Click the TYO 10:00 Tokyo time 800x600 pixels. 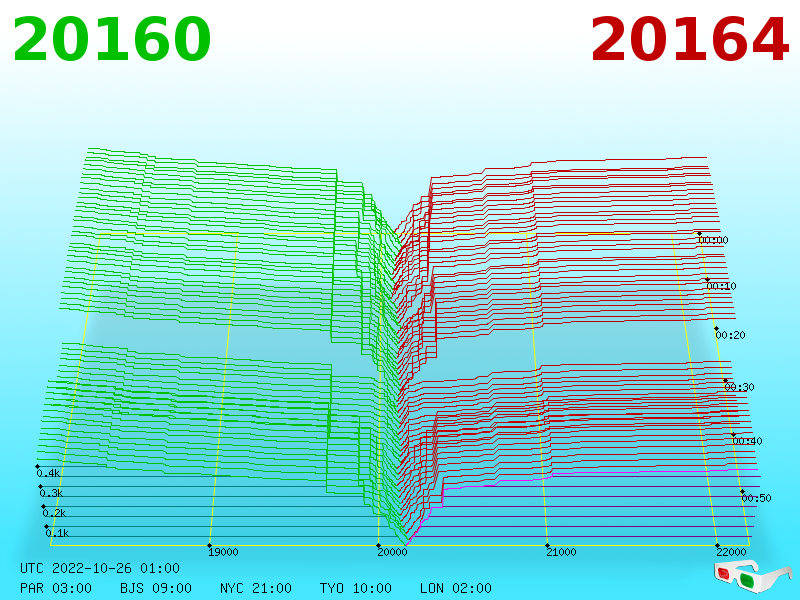(356, 588)
